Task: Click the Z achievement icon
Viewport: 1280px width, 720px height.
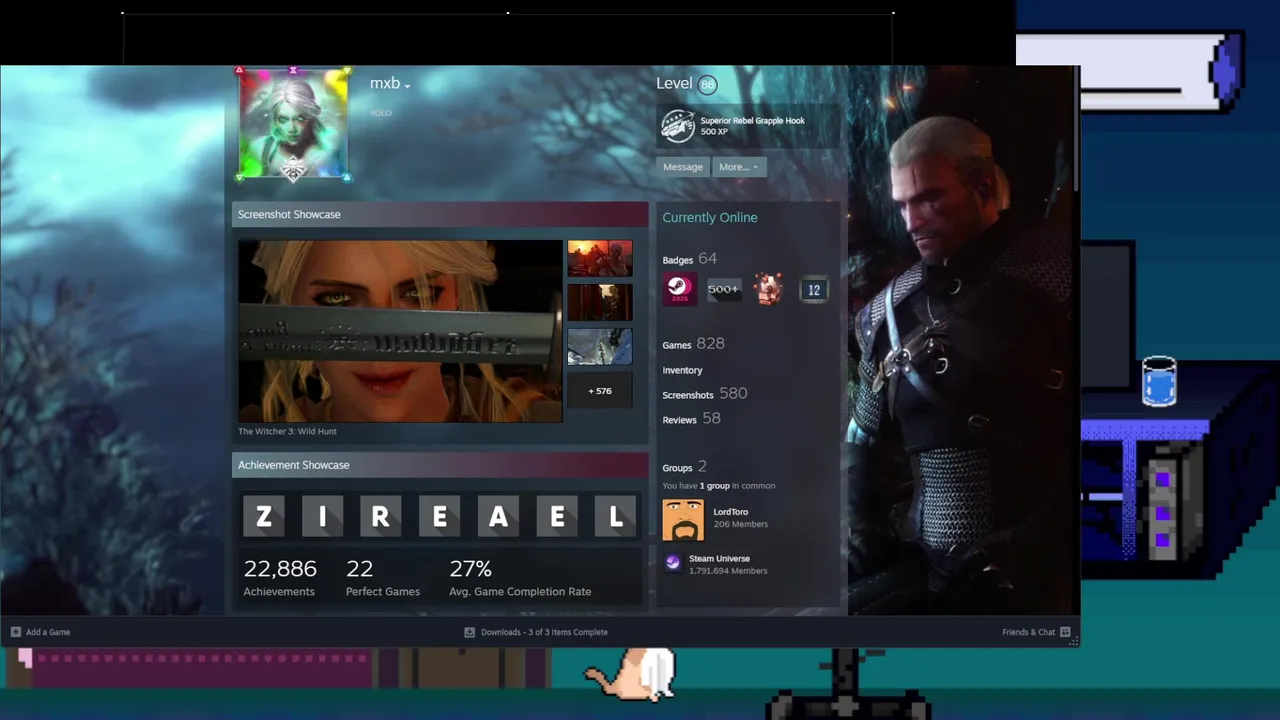Action: coord(264,516)
